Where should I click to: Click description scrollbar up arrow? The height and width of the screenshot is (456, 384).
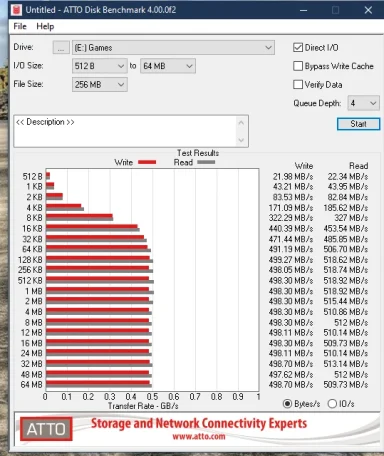click(x=242, y=123)
